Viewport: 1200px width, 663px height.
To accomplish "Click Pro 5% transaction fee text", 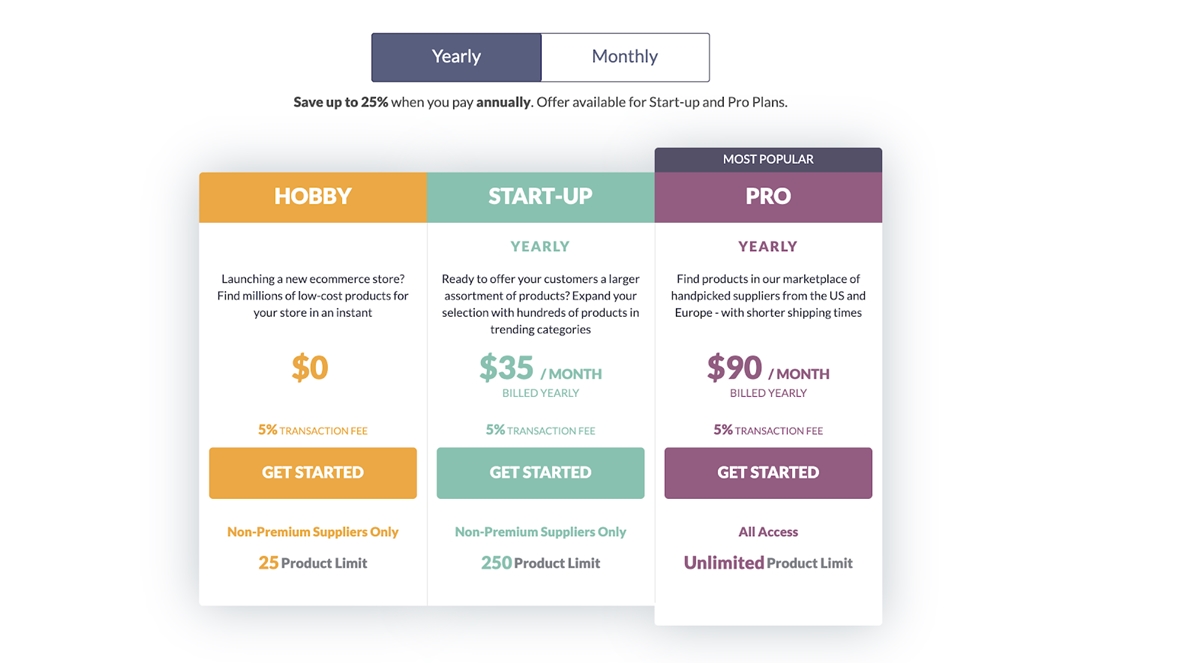I will 768,430.
